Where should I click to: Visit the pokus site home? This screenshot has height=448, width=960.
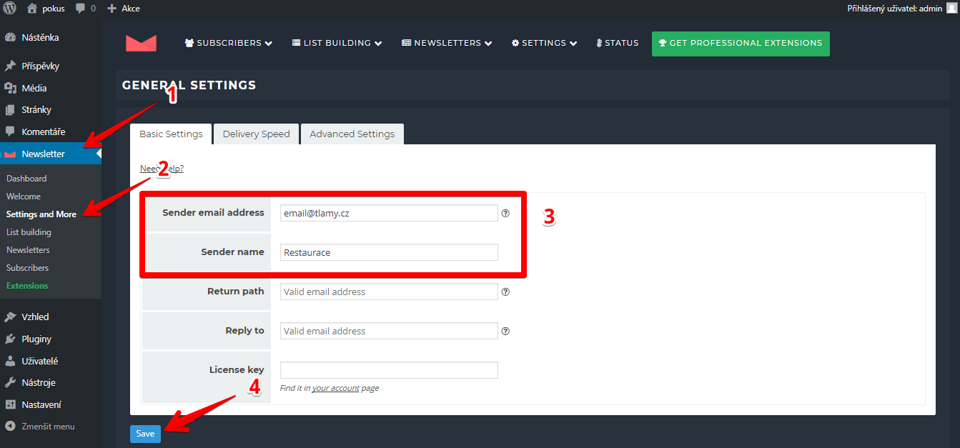tap(46, 9)
